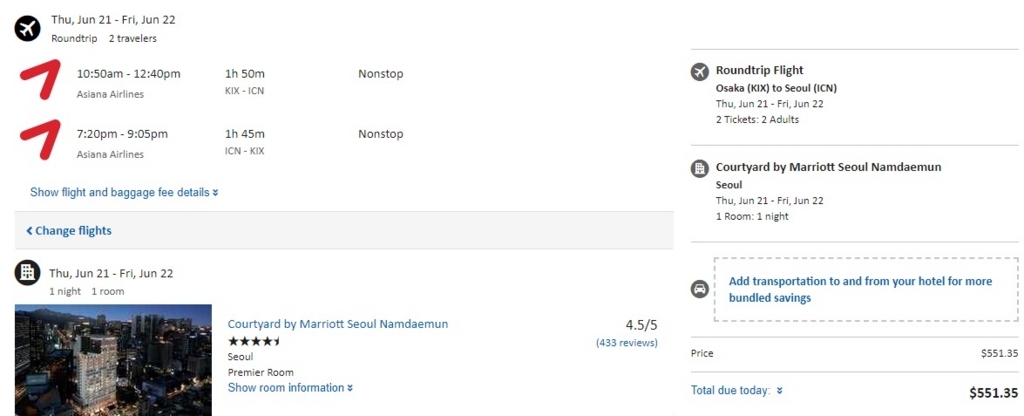The image size is (1024, 416).
Task: Click the return 7:20pm - 9:05pm flight time
Action: pyautogui.click(x=122, y=134)
